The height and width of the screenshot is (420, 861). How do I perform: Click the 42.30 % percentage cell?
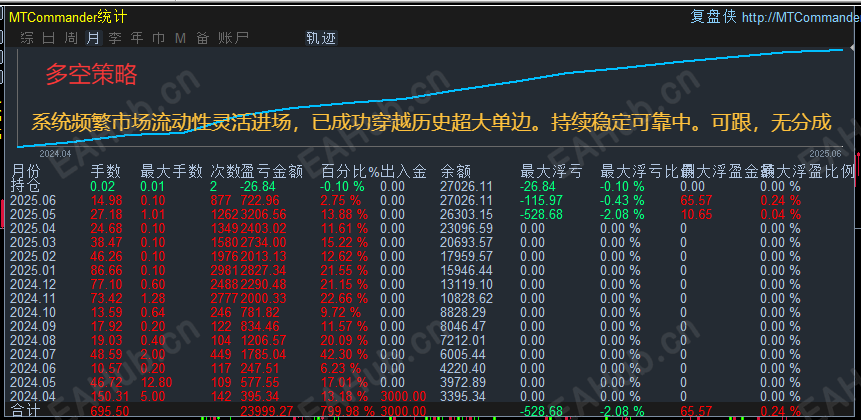click(344, 354)
